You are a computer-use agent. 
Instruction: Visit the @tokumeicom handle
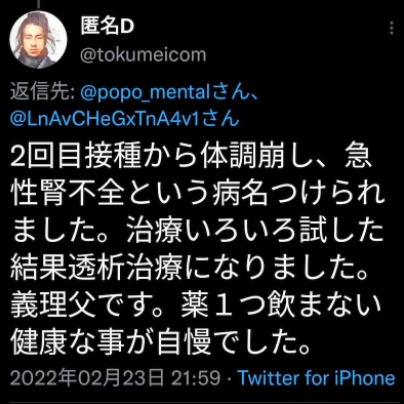coord(143,55)
